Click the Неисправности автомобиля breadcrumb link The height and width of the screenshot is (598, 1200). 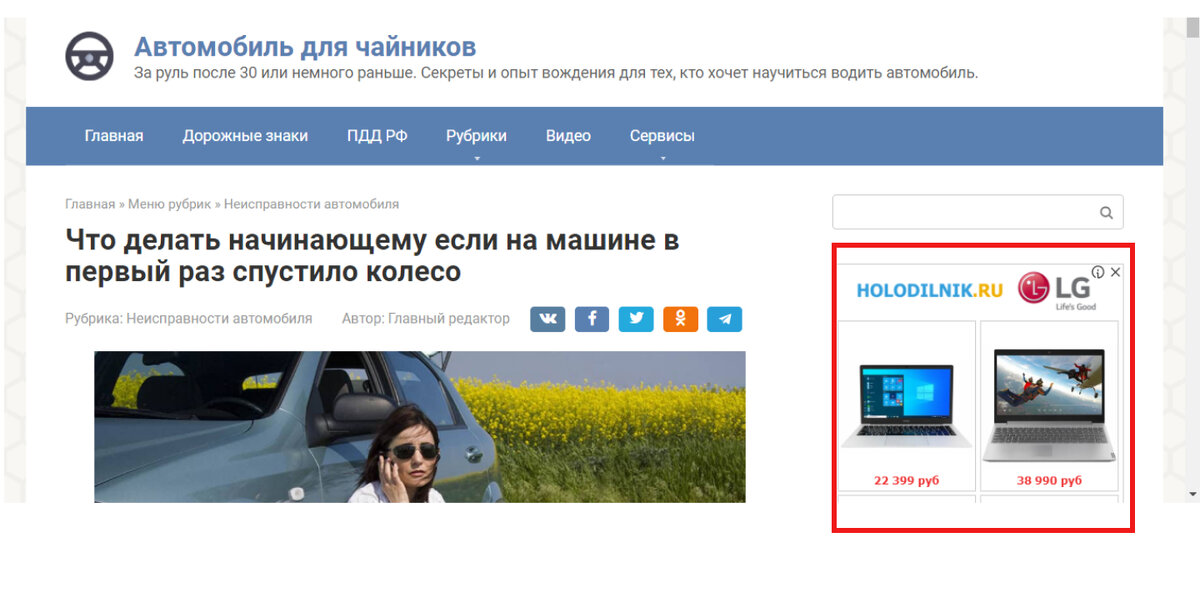tap(311, 204)
